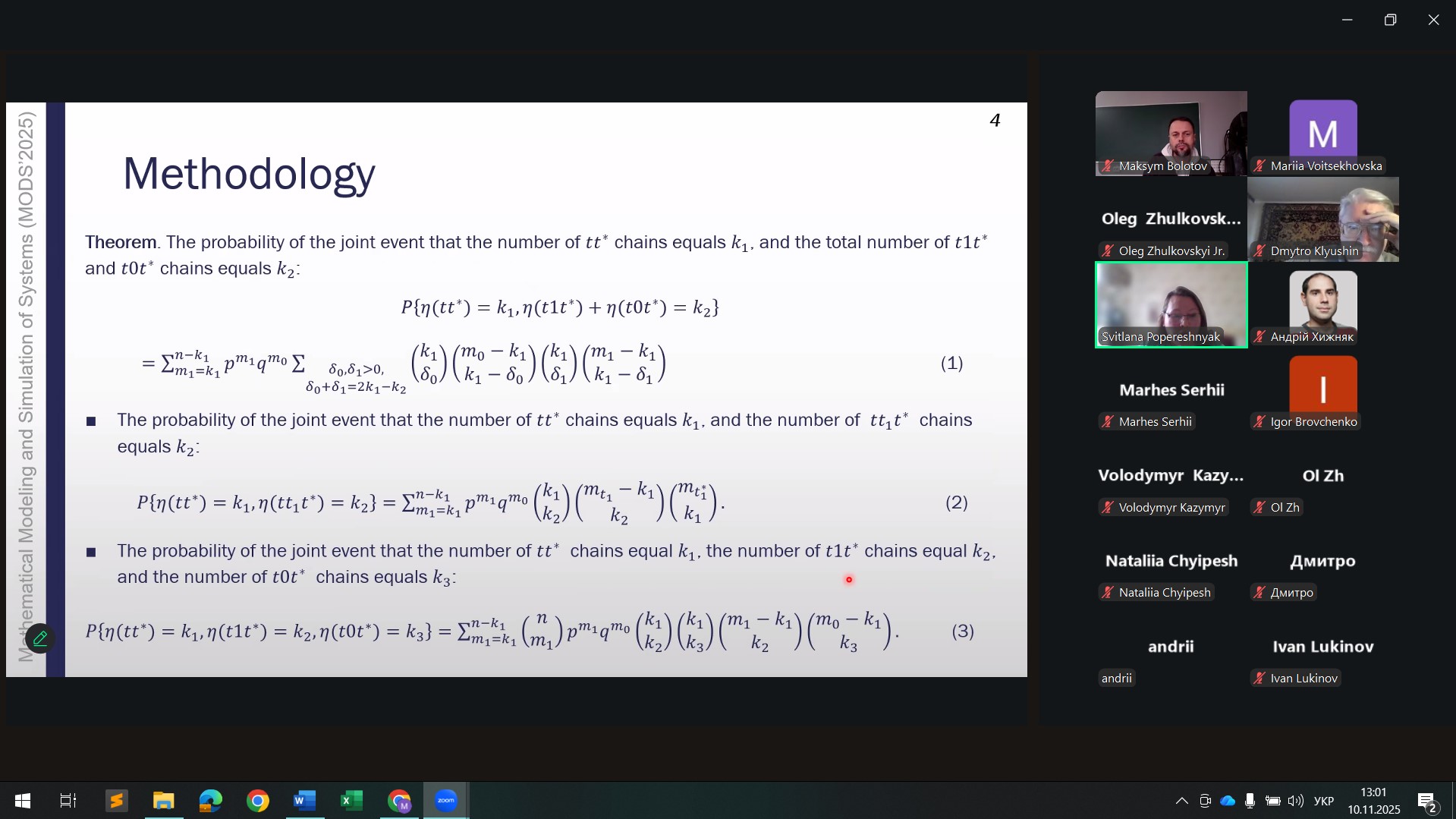Toggle the microphone tray icon
The image size is (1456, 819).
tap(1250, 802)
